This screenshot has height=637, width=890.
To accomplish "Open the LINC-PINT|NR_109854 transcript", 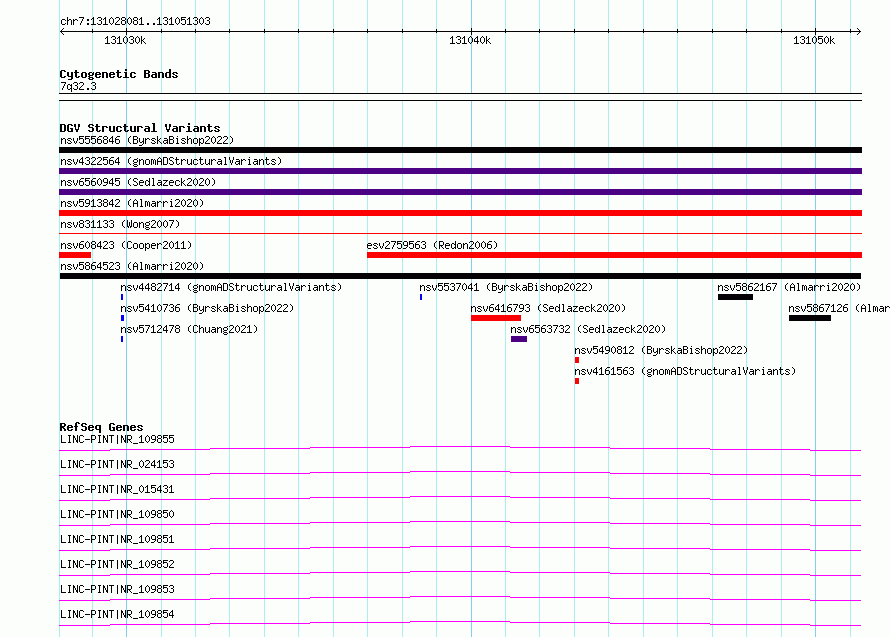I will (460, 619).
